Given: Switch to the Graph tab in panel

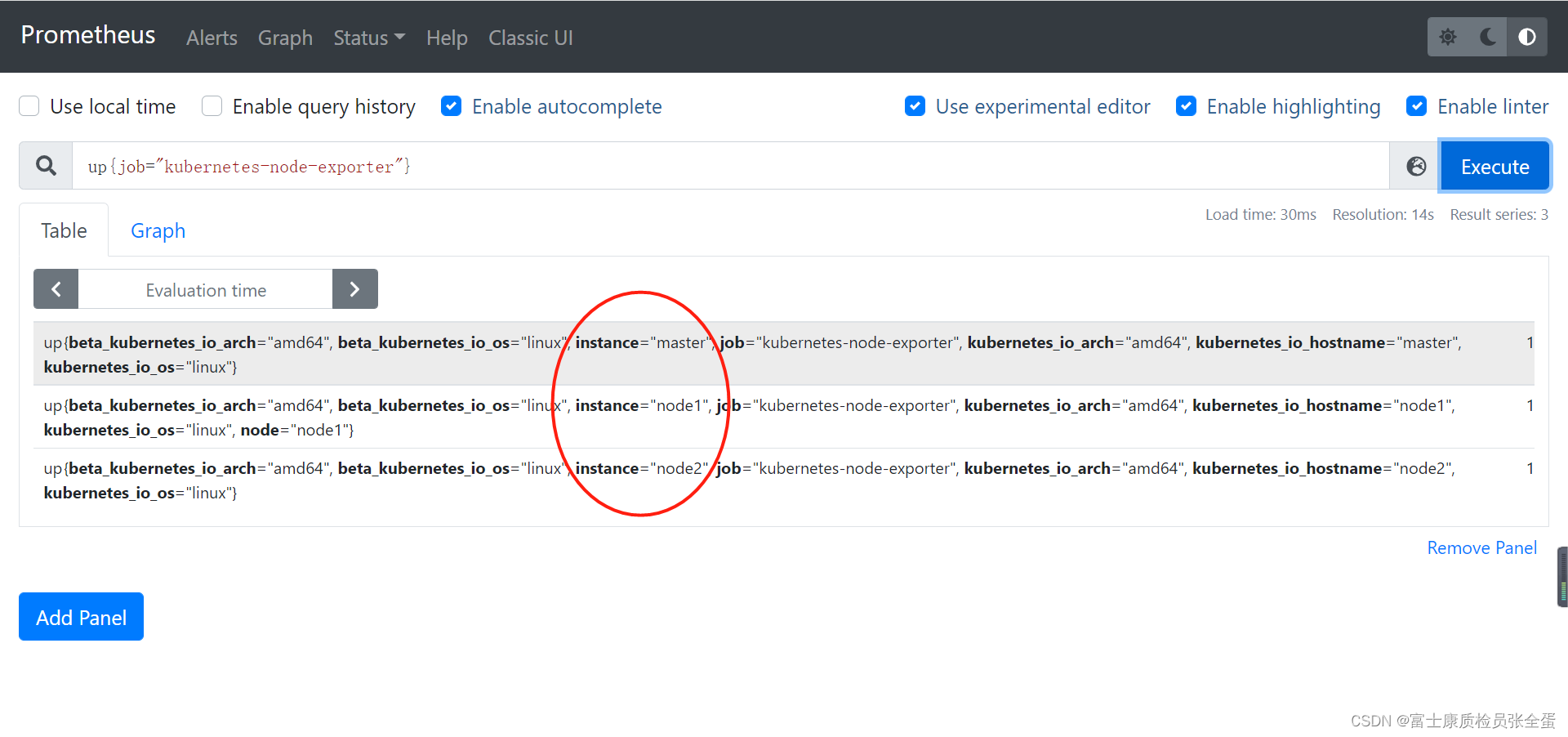Looking at the screenshot, I should pyautogui.click(x=158, y=230).
